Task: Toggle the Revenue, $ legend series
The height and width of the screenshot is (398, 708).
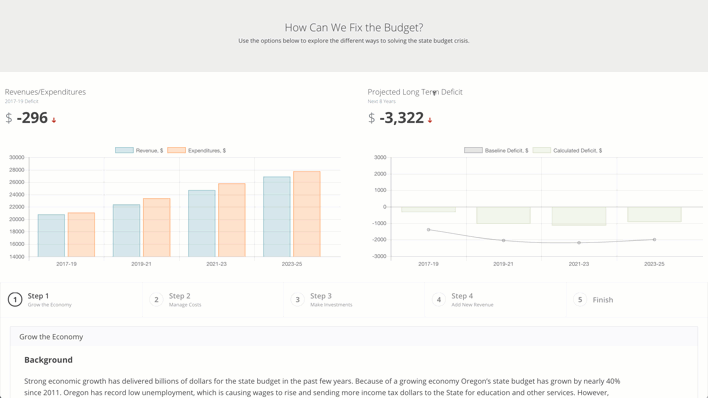Action: click(139, 150)
